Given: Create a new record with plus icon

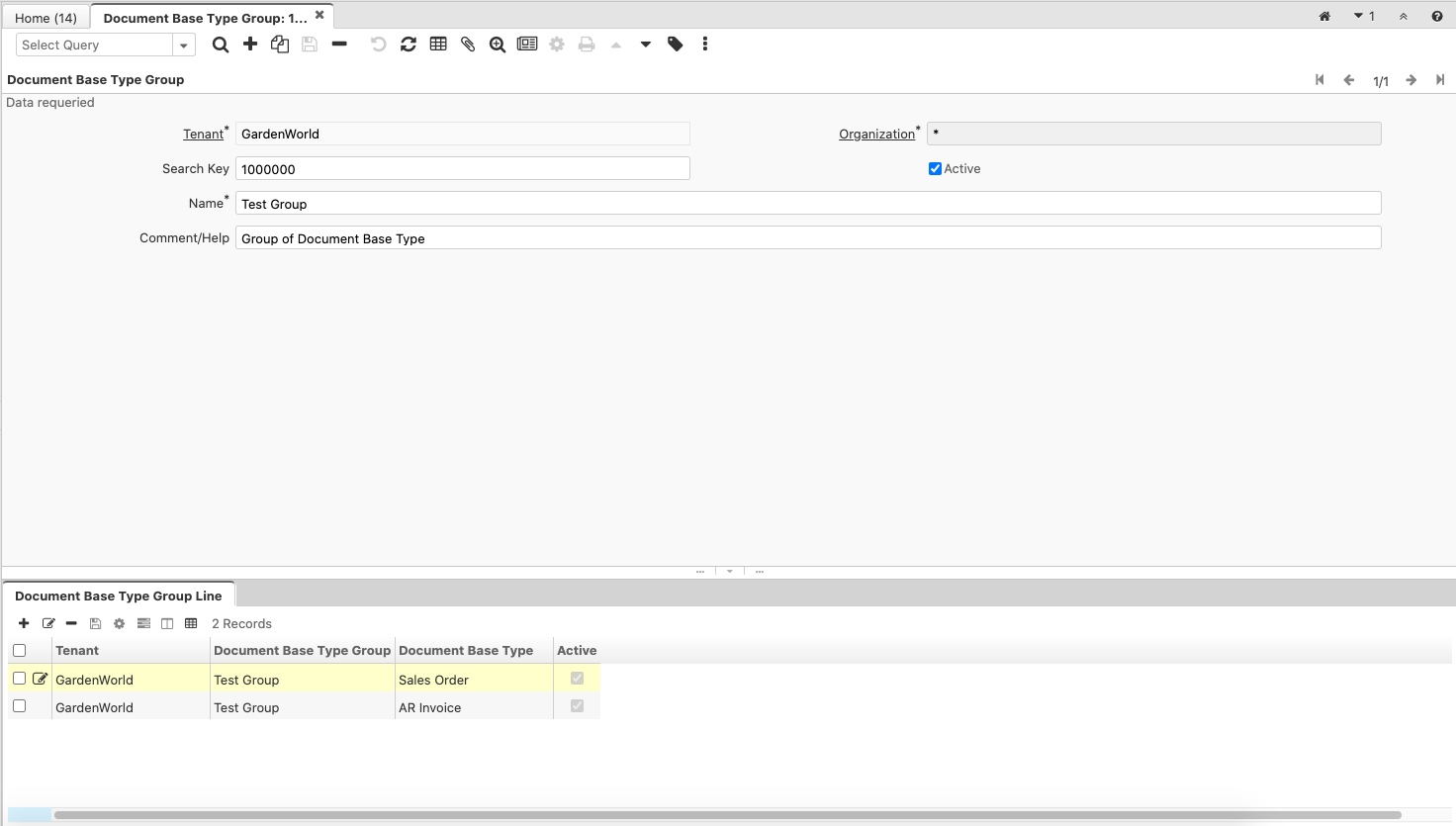Looking at the screenshot, I should click(250, 45).
